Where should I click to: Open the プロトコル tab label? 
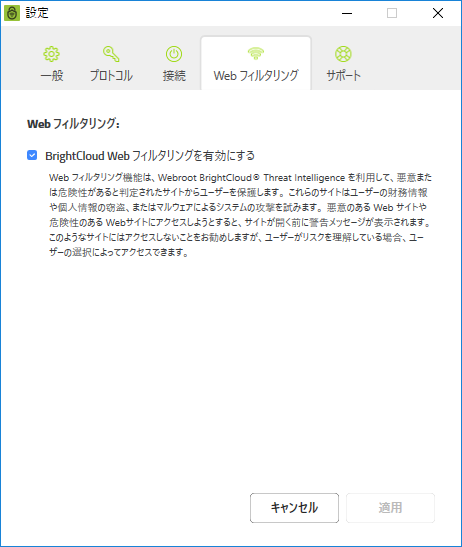(111, 75)
